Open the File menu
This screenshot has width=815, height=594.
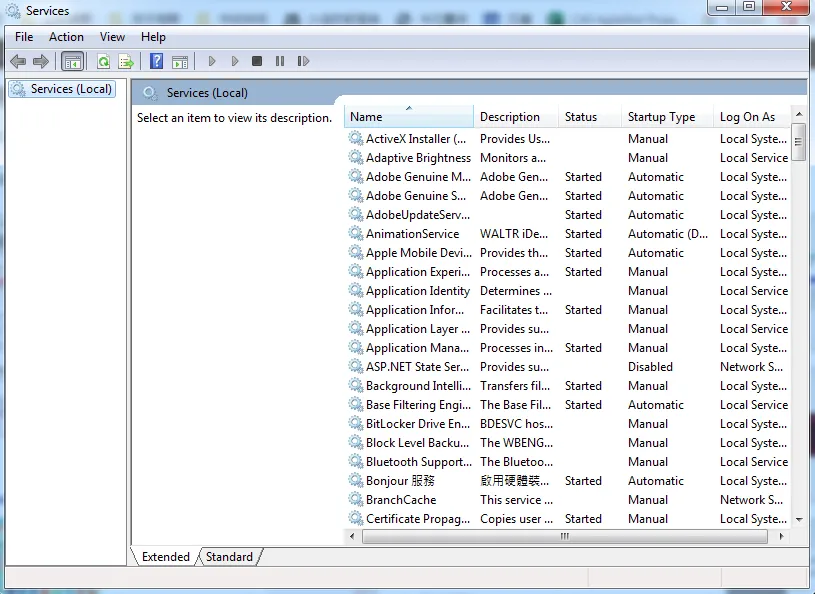(x=24, y=37)
